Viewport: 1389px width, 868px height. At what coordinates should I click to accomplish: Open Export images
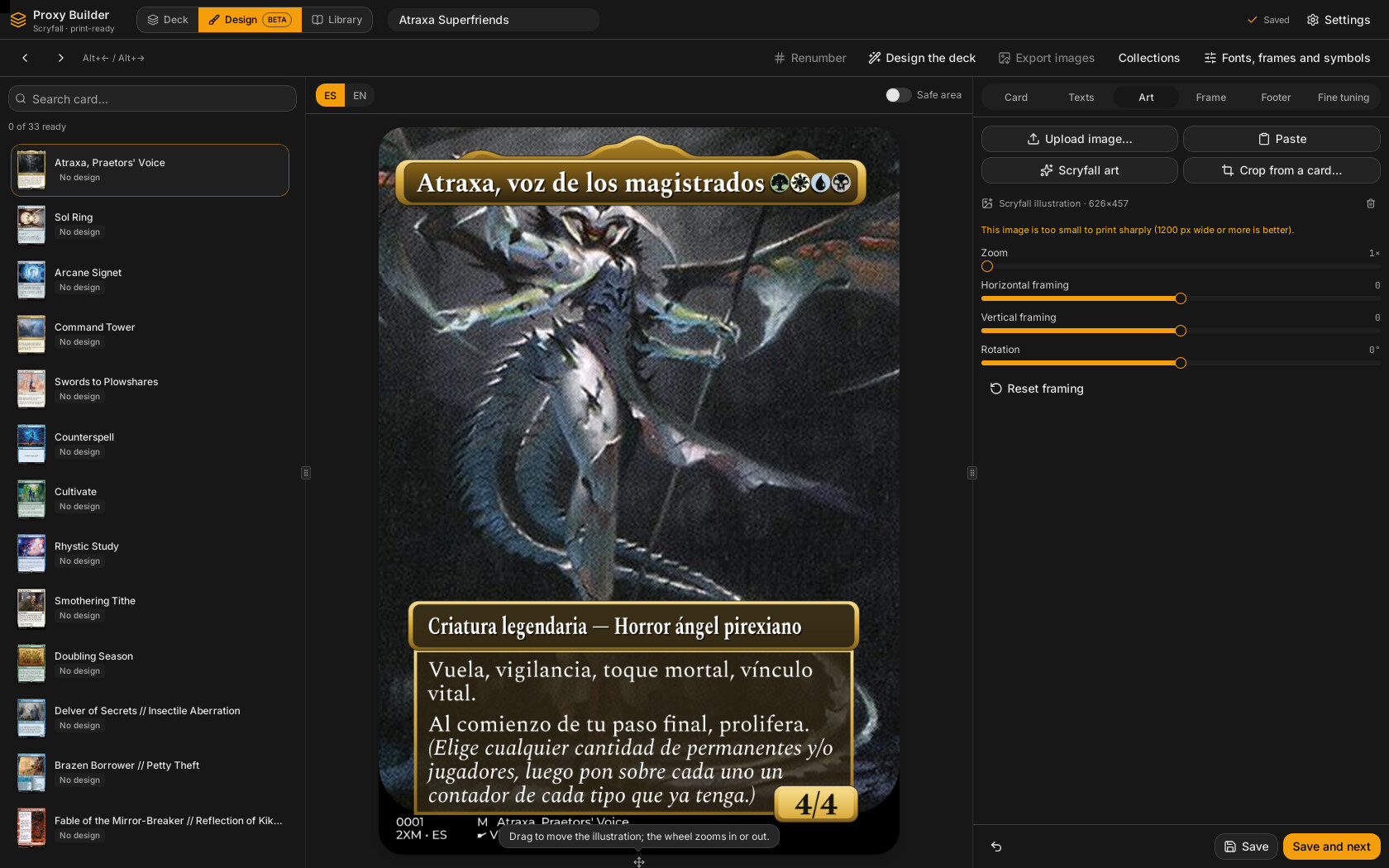1046,58
